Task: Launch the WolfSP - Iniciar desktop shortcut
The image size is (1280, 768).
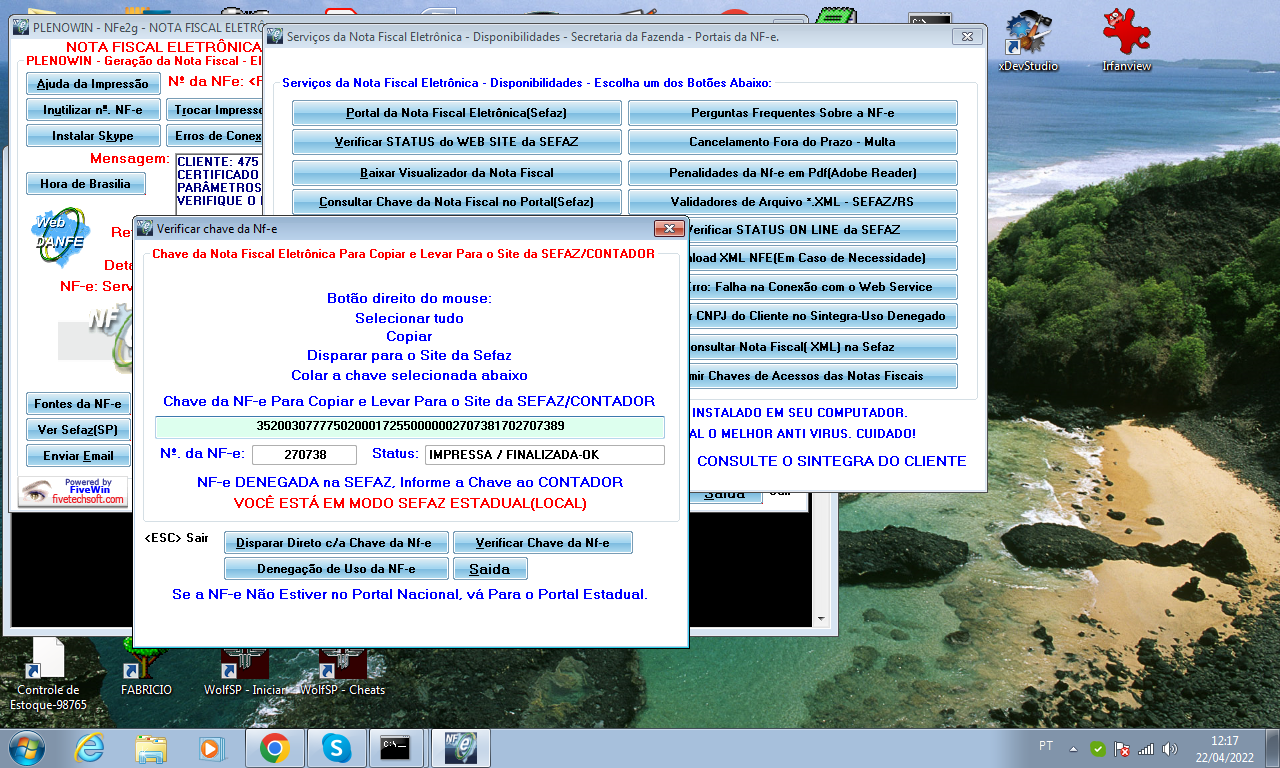Action: (x=243, y=673)
